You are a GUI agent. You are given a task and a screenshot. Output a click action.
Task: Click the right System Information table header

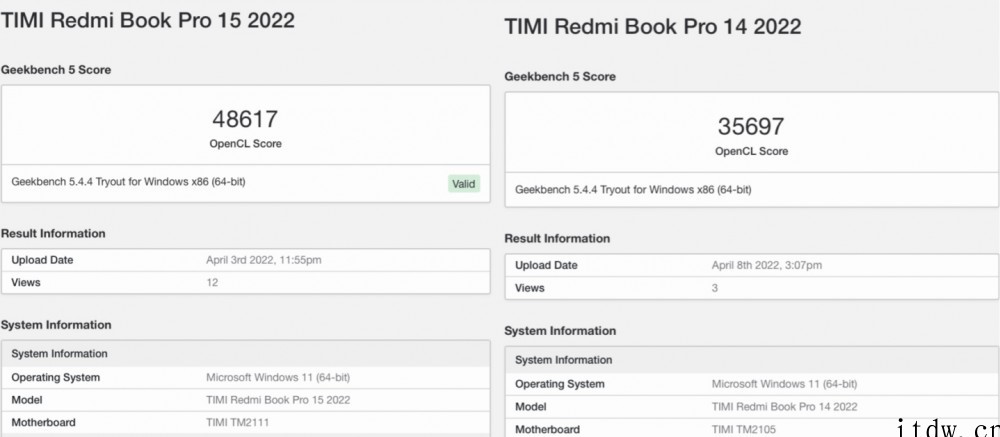pyautogui.click(x=563, y=360)
